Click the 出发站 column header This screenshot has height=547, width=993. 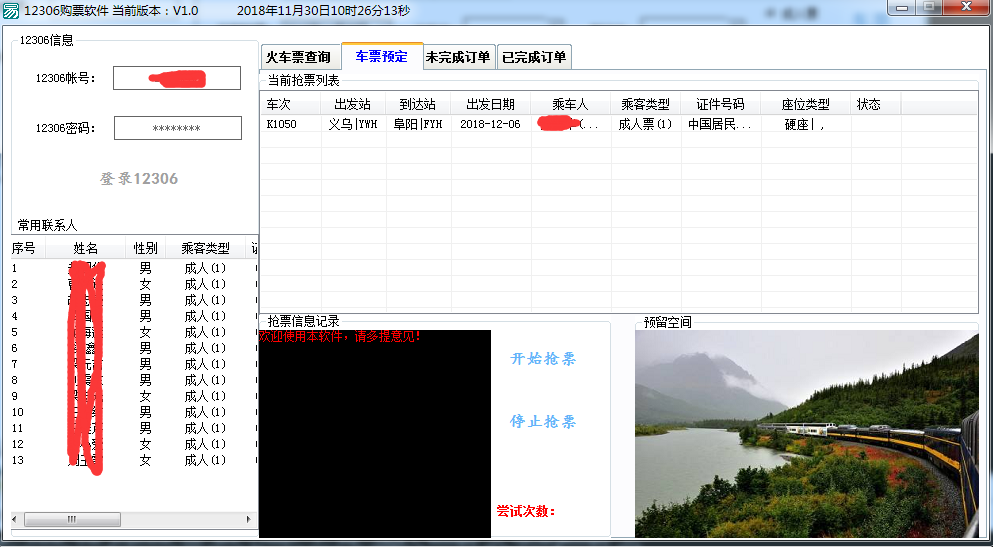353,104
